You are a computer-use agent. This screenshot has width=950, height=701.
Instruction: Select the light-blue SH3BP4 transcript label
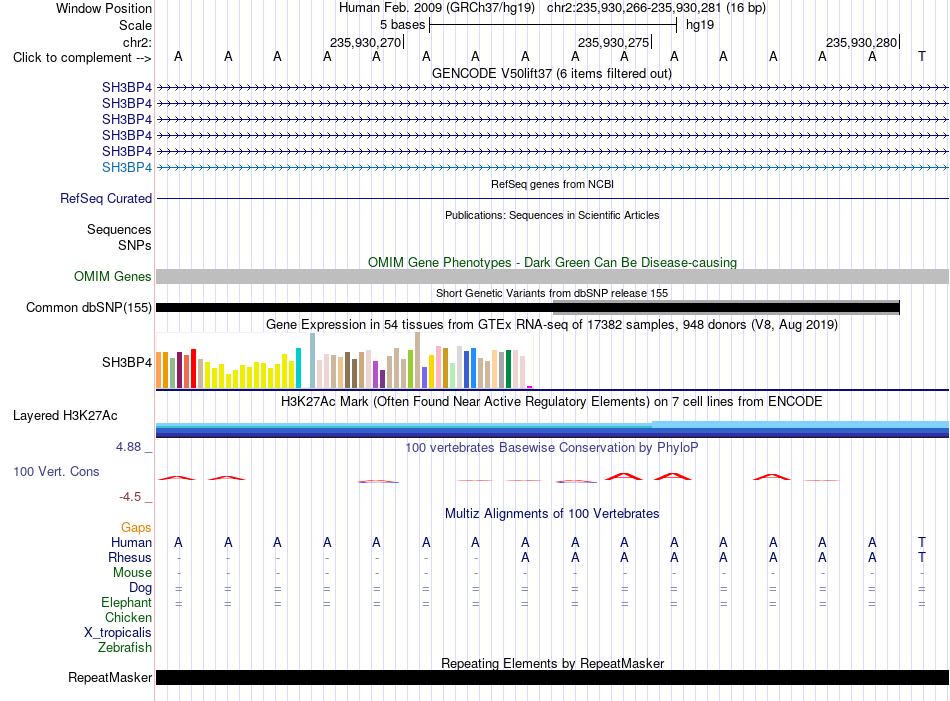(127, 167)
